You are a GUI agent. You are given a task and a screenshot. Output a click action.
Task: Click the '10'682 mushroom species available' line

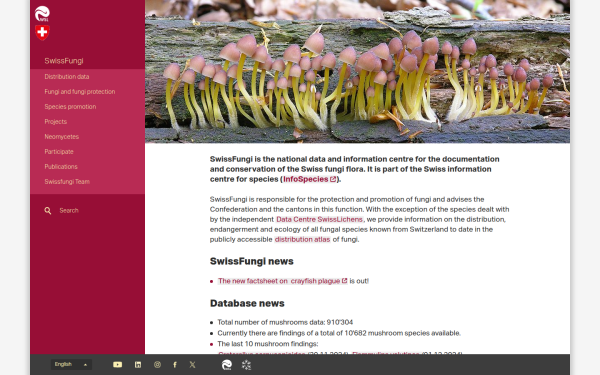coord(339,333)
